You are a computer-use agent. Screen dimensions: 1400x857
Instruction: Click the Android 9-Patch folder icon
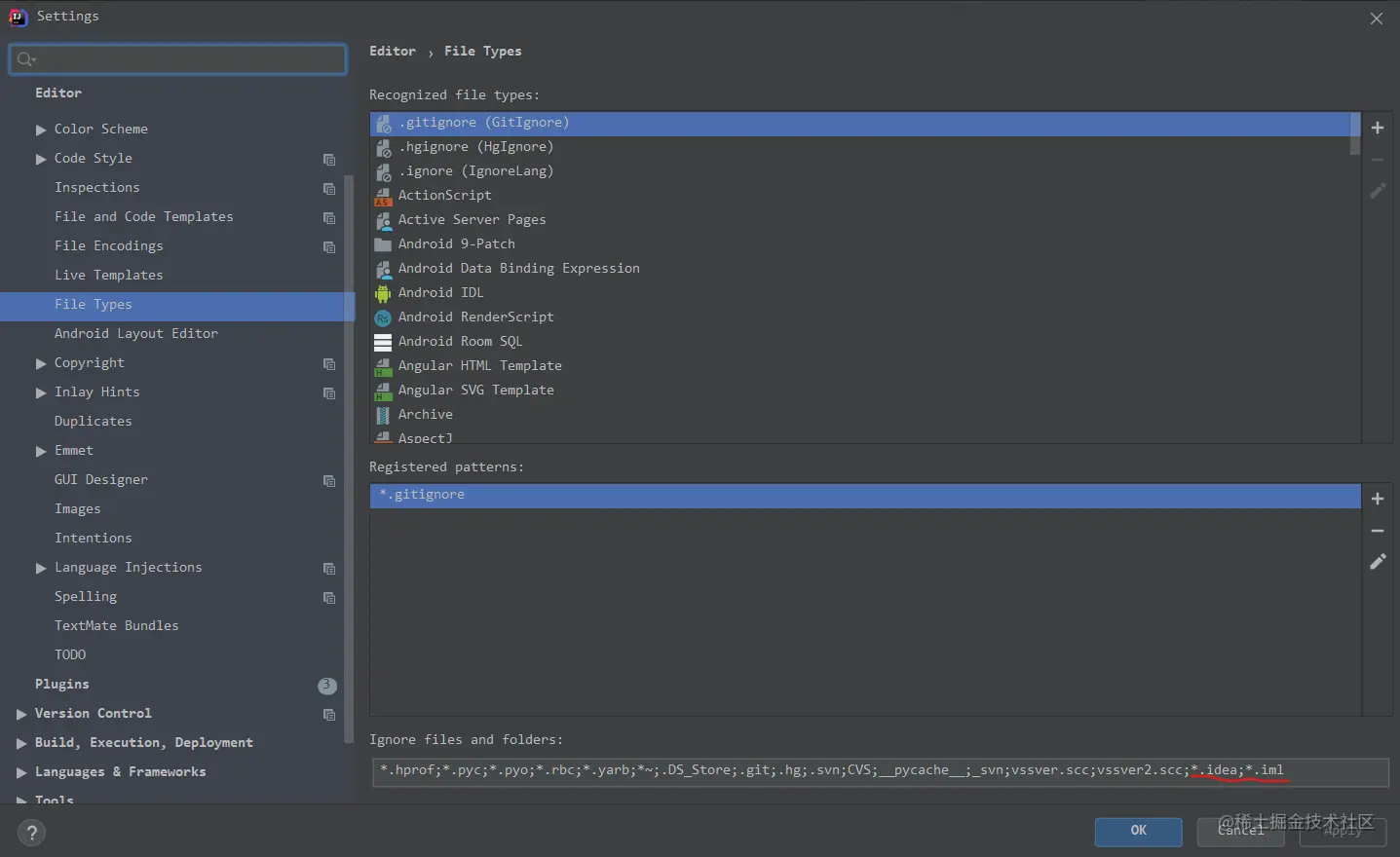pyautogui.click(x=383, y=244)
